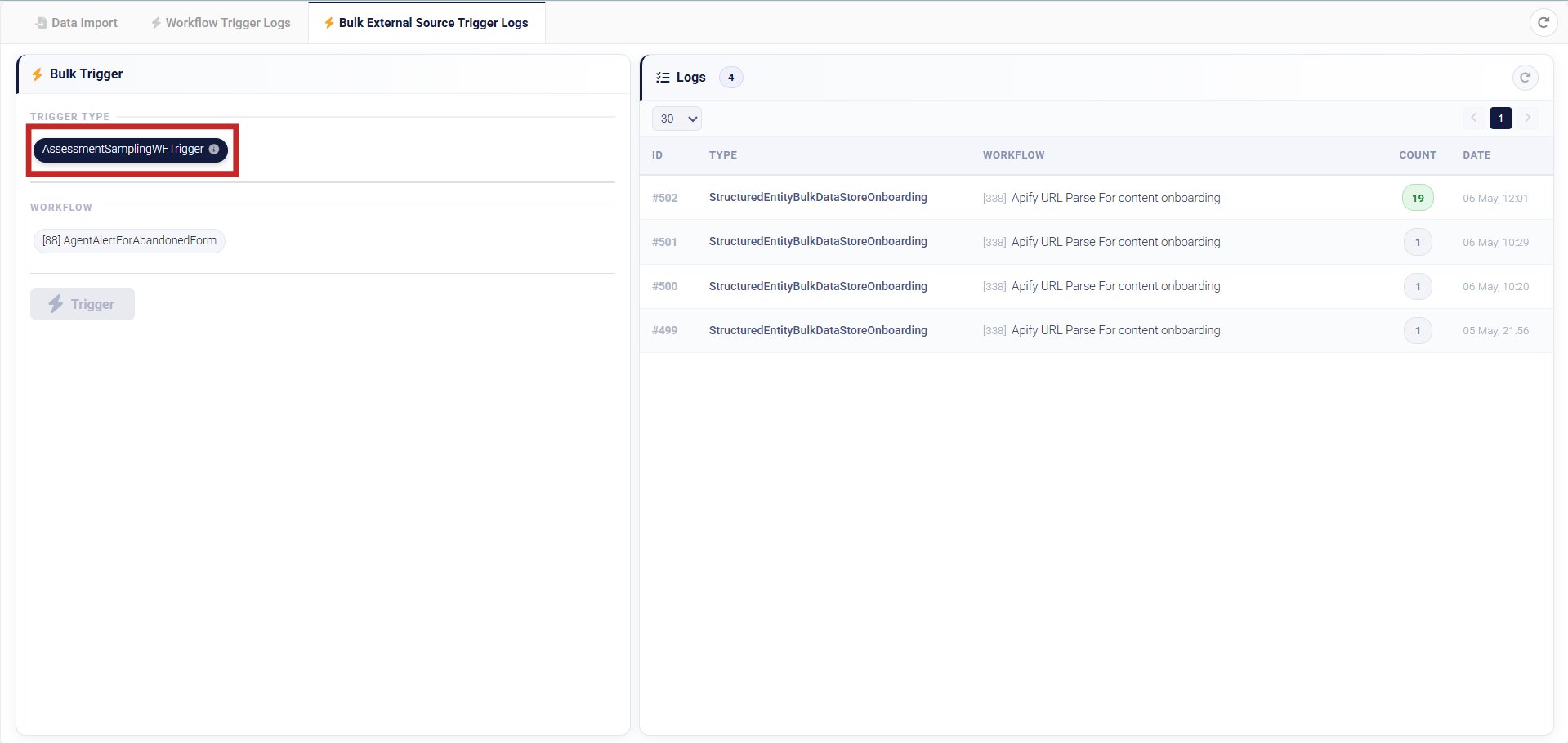
Task: Go to next page of logs
Action: pyautogui.click(x=1527, y=118)
